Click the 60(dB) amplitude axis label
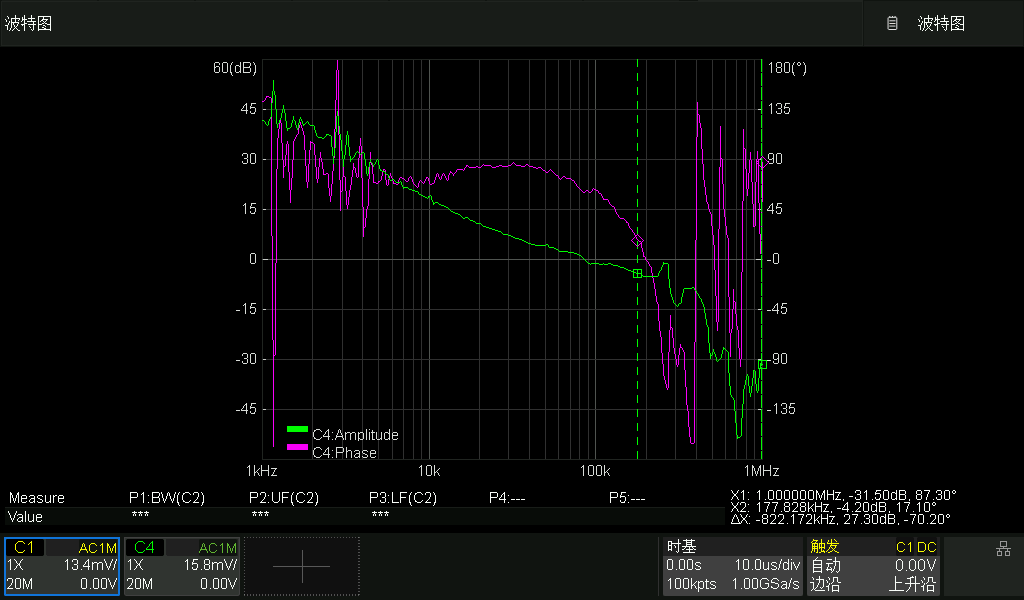This screenshot has width=1024, height=600. 234,68
